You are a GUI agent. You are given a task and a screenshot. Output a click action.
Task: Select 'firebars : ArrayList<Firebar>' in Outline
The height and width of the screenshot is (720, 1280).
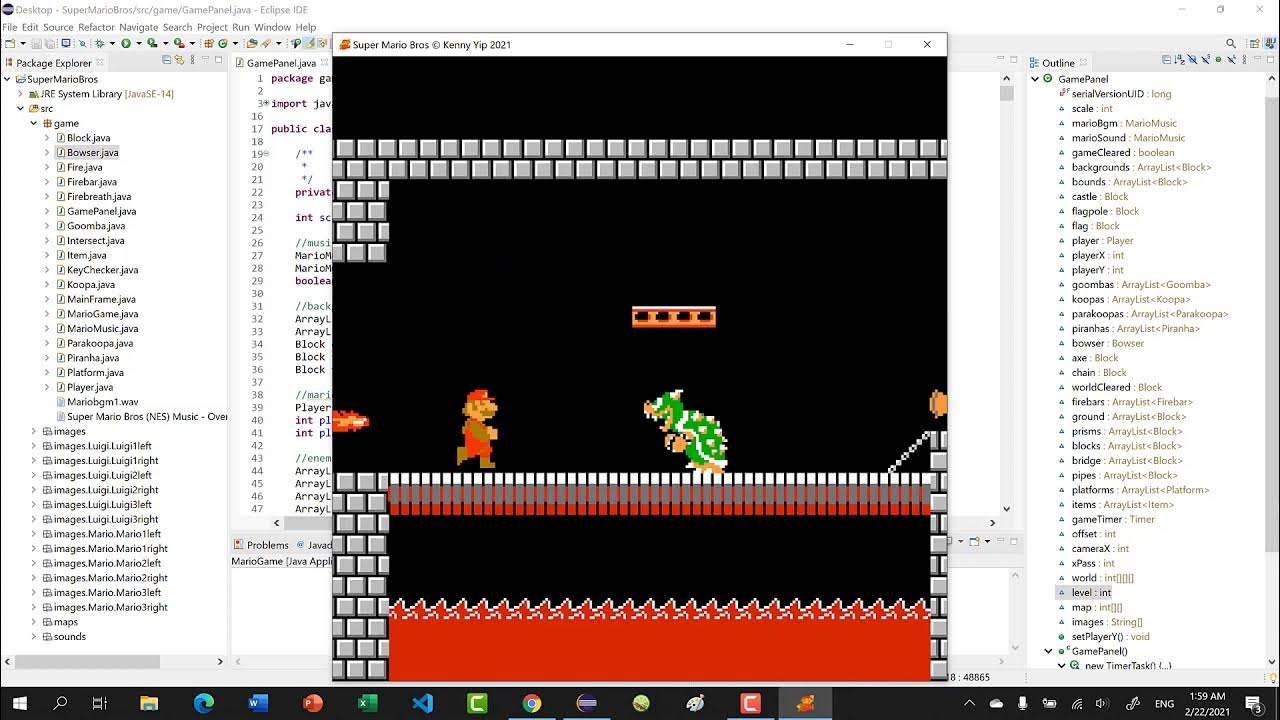coord(1130,402)
